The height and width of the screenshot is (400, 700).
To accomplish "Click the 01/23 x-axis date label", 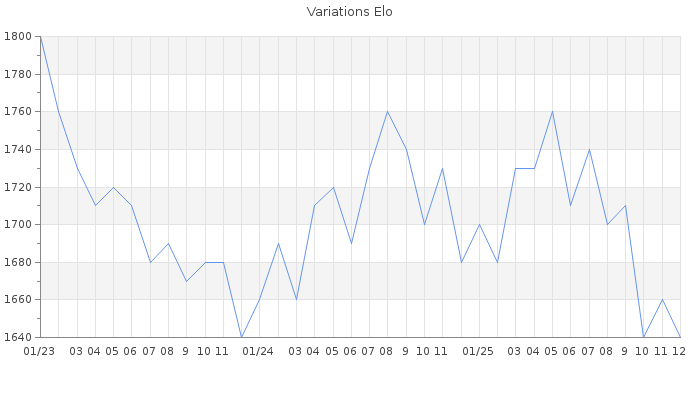I will tap(39, 351).
